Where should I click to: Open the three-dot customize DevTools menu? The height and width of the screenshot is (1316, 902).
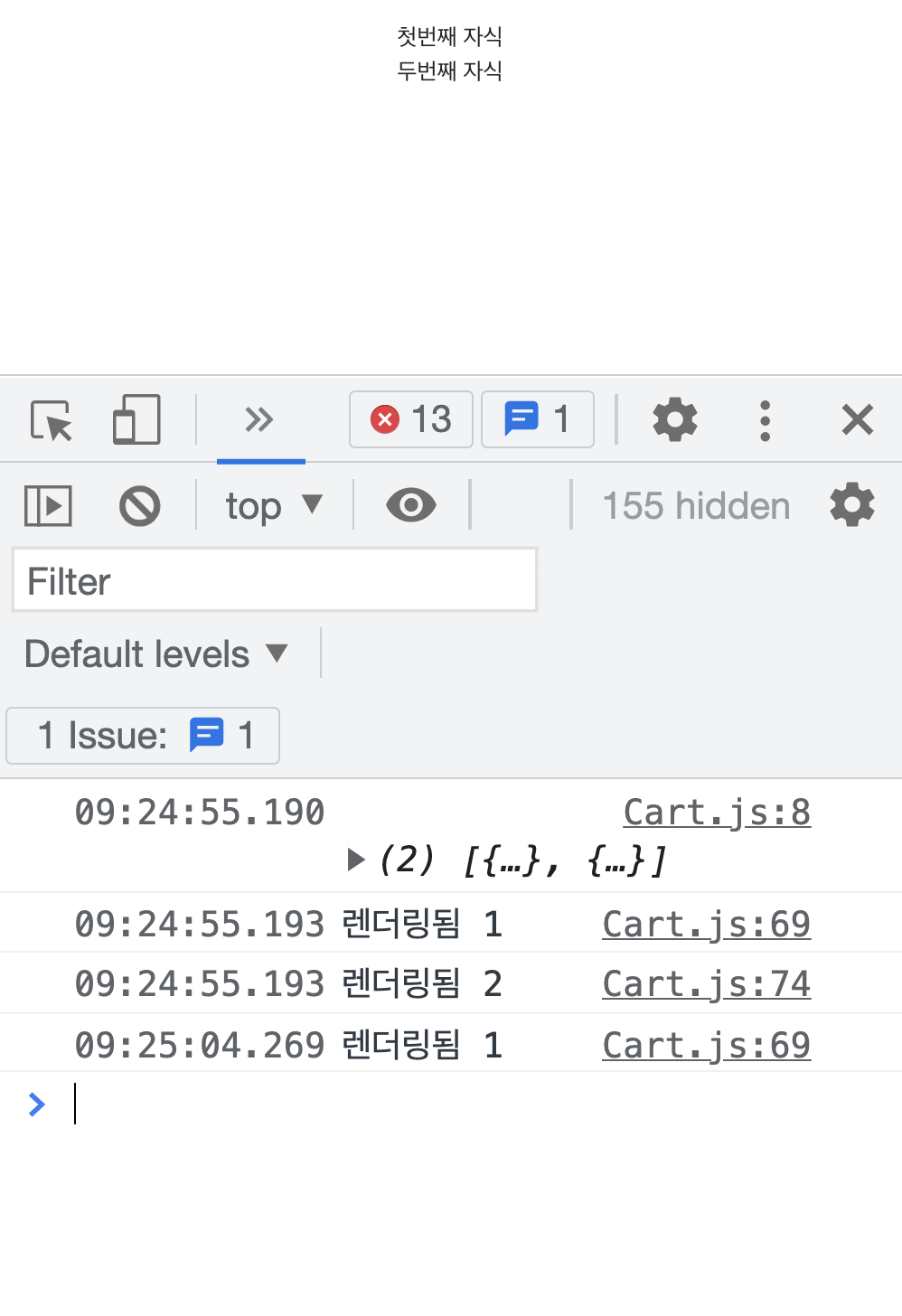pyautogui.click(x=766, y=420)
